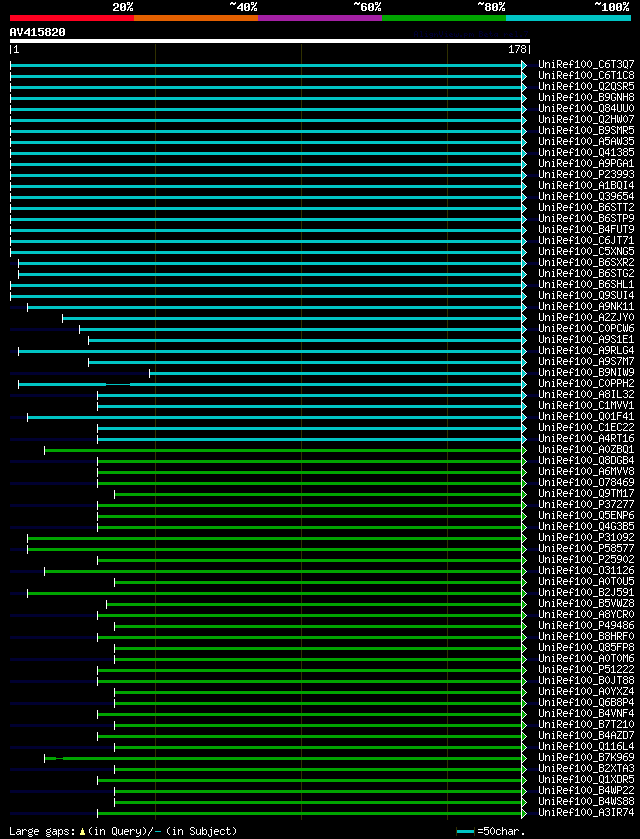Click the green alignment bar for A0ZBQ1

pyautogui.click(x=285, y=450)
